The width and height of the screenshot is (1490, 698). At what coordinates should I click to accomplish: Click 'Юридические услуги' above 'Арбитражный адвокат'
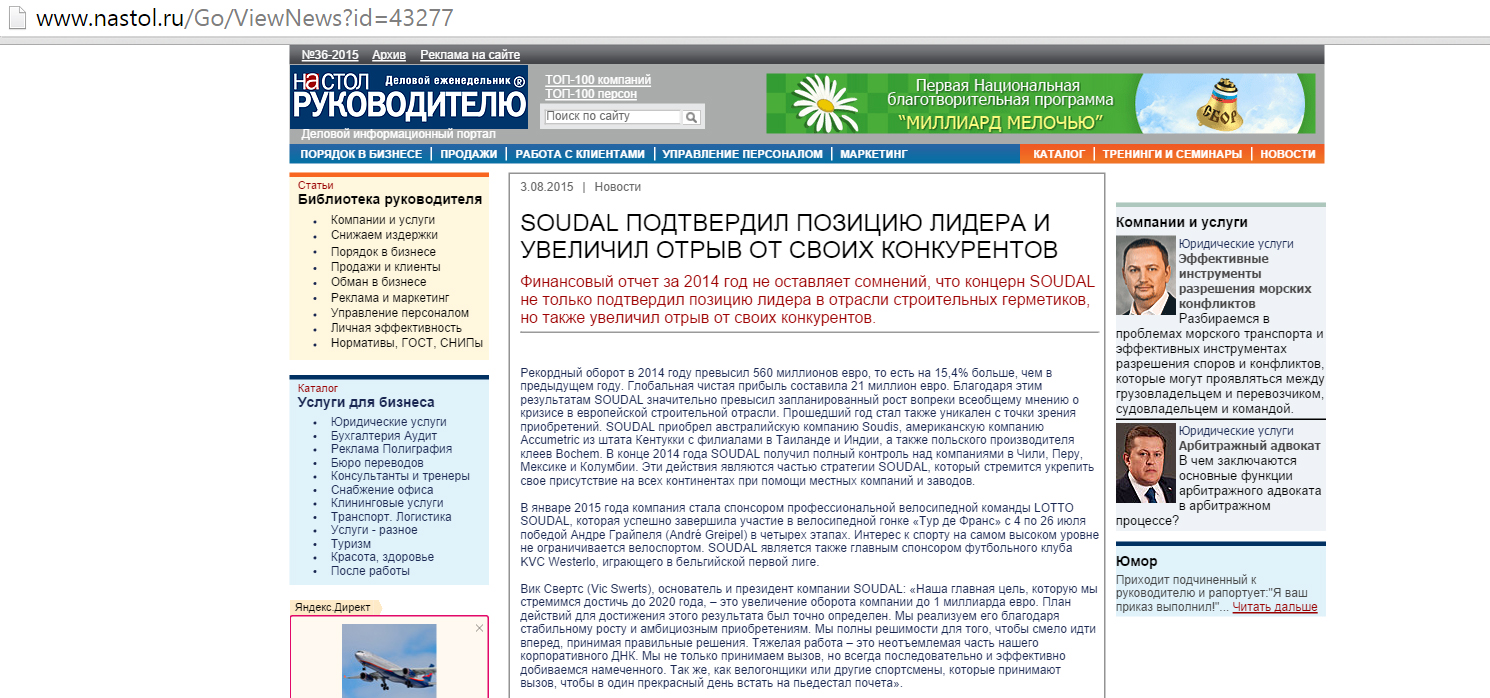coord(1236,431)
